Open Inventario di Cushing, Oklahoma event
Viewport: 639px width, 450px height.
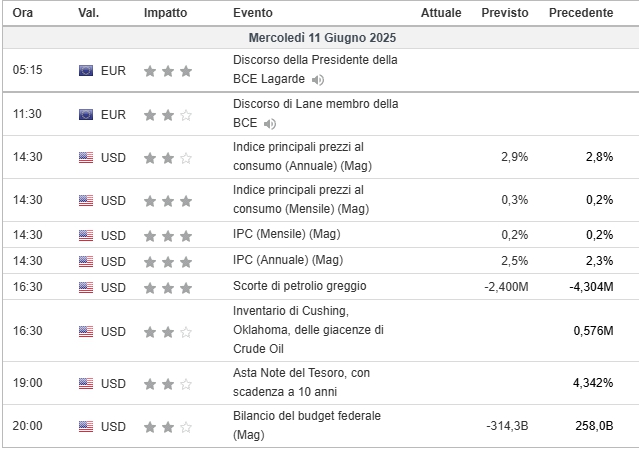coord(308,330)
